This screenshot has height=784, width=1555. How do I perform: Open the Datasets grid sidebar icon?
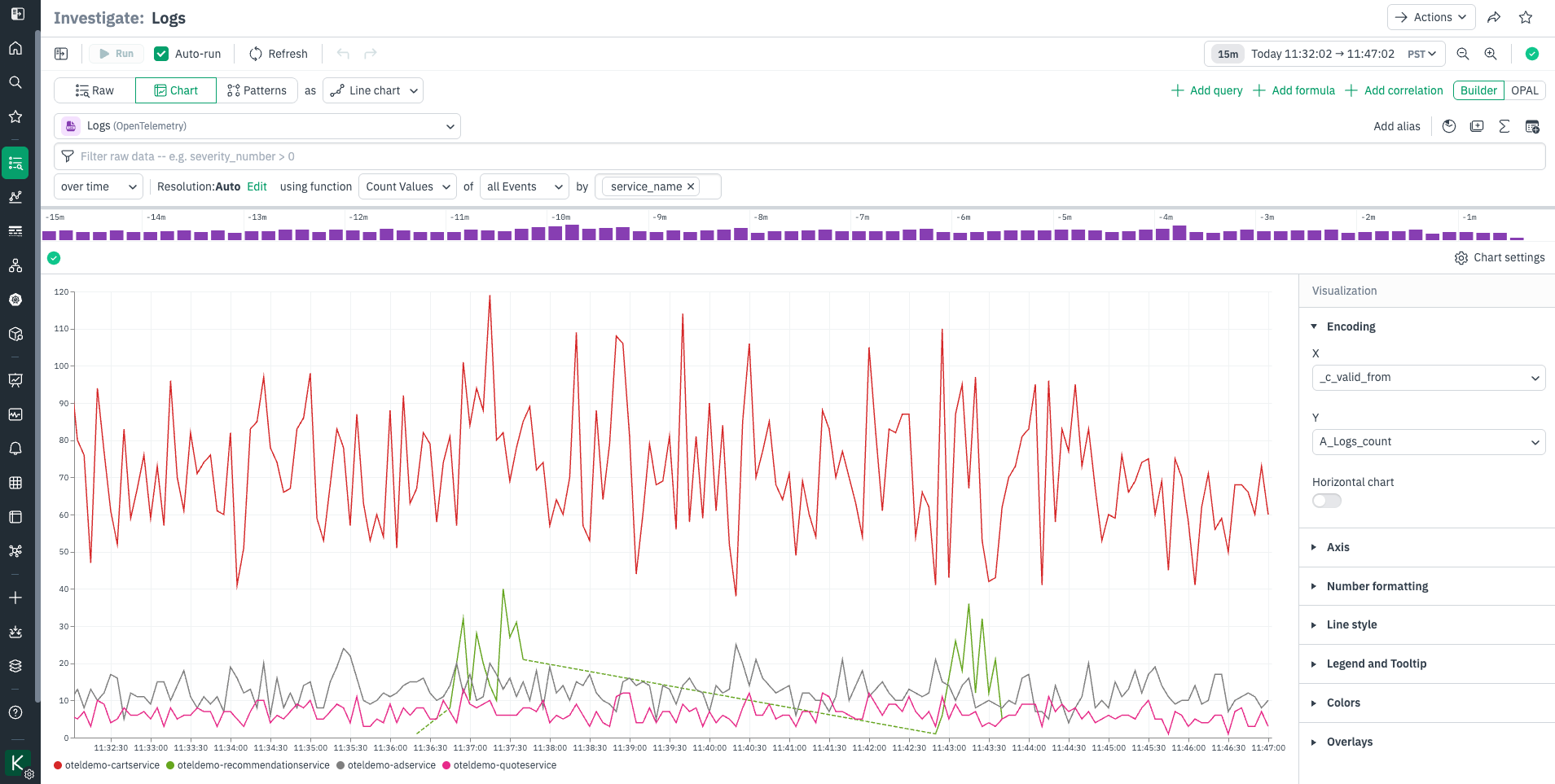coord(15,483)
